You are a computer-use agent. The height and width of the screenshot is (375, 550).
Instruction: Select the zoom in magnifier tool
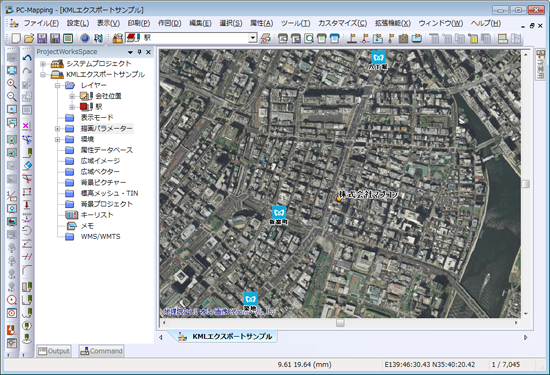pos(12,84)
